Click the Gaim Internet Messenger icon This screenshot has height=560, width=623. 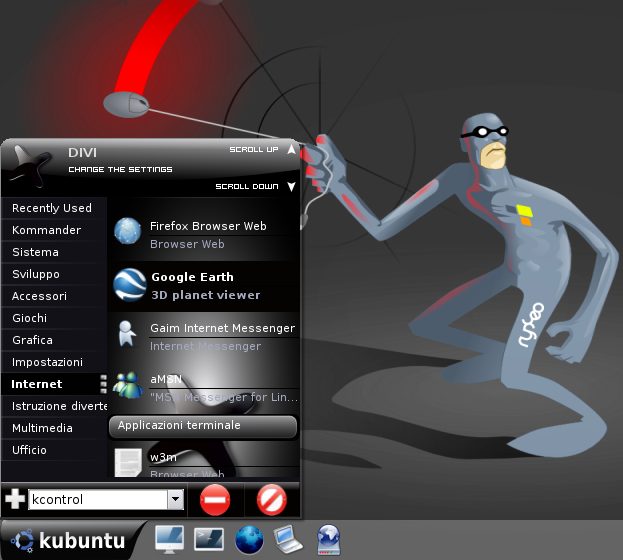click(127, 333)
